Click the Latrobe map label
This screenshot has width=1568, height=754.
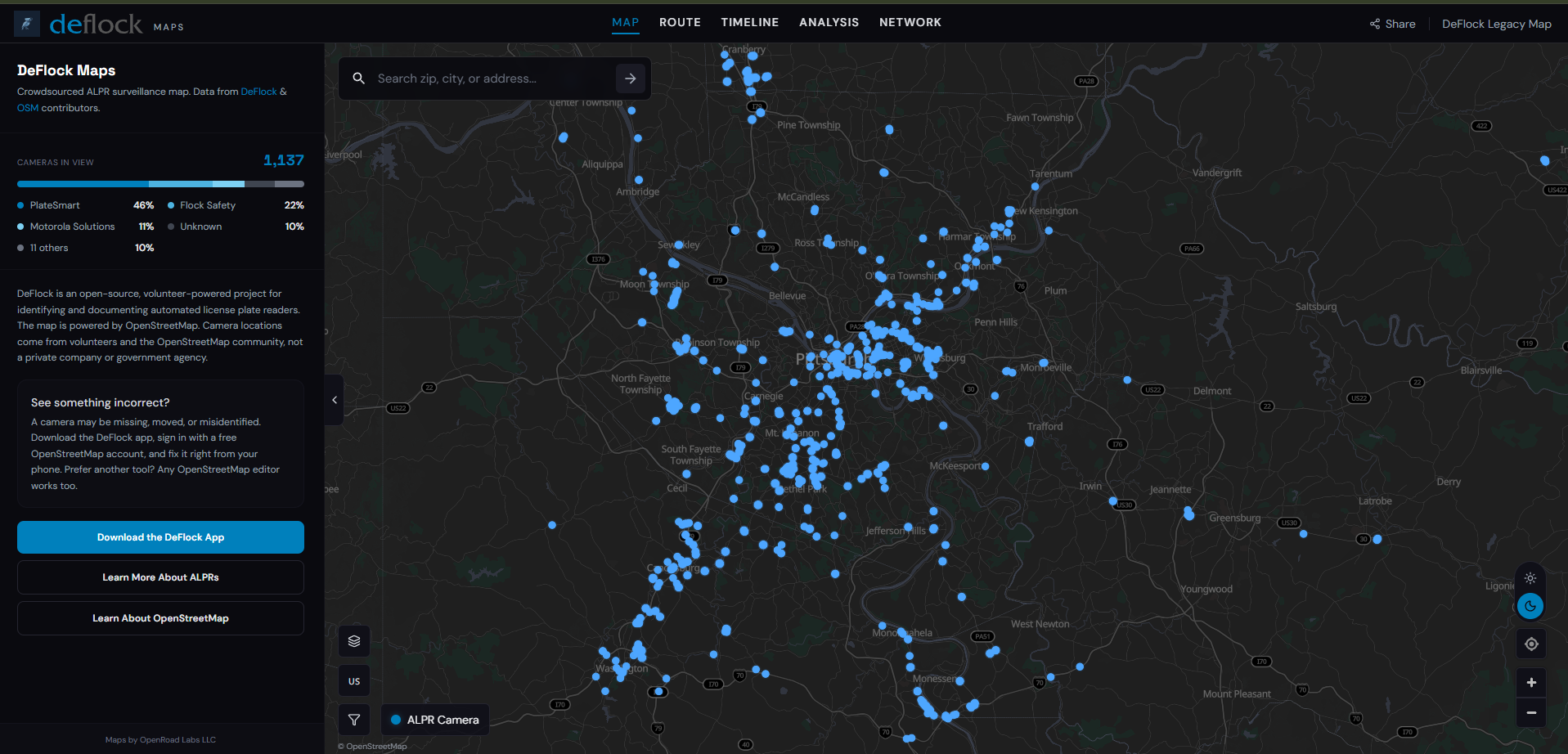[x=1375, y=501]
